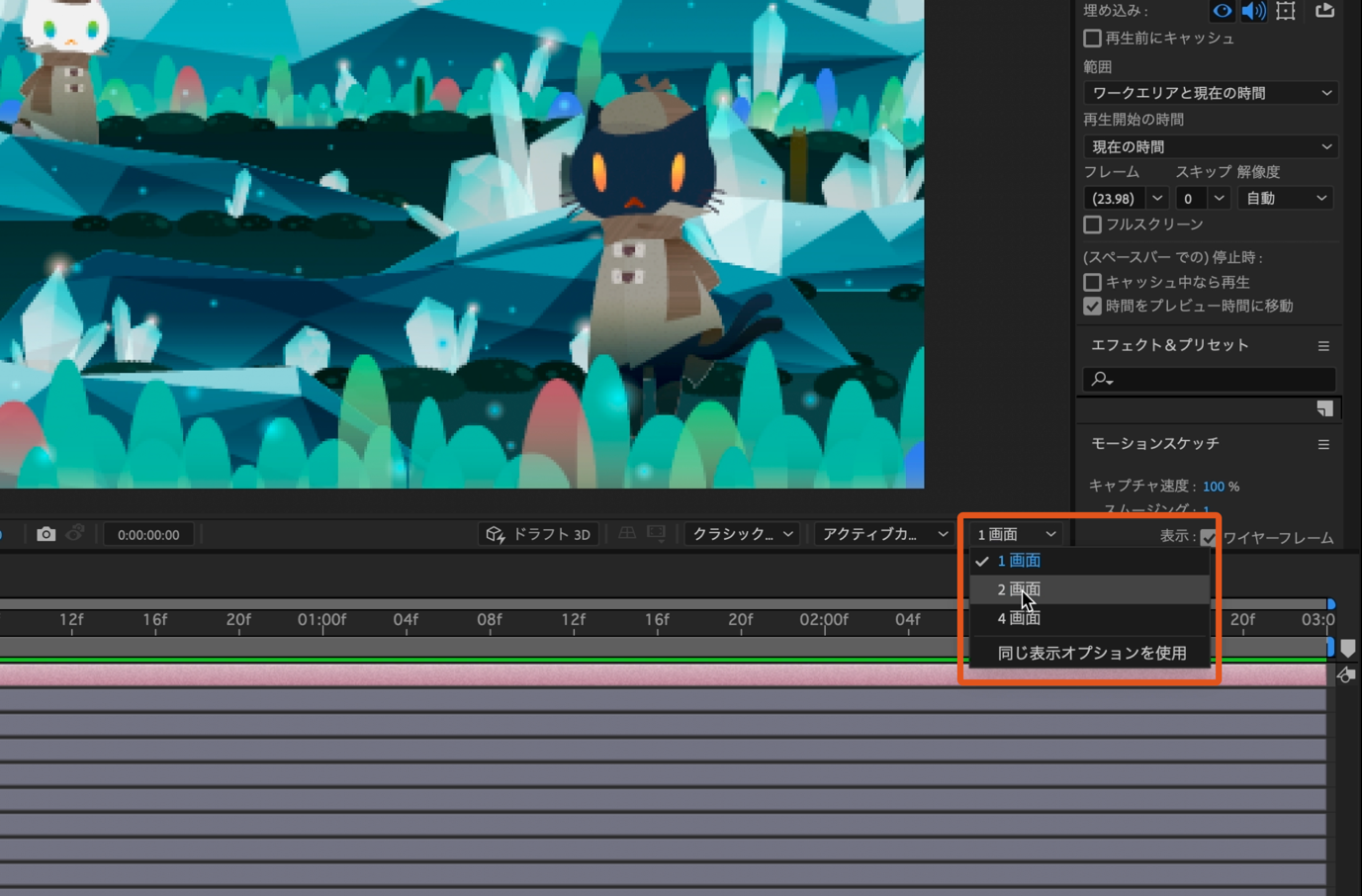Expand the frame rate dropdown arrow
This screenshot has height=896, width=1362.
pyautogui.click(x=1157, y=199)
